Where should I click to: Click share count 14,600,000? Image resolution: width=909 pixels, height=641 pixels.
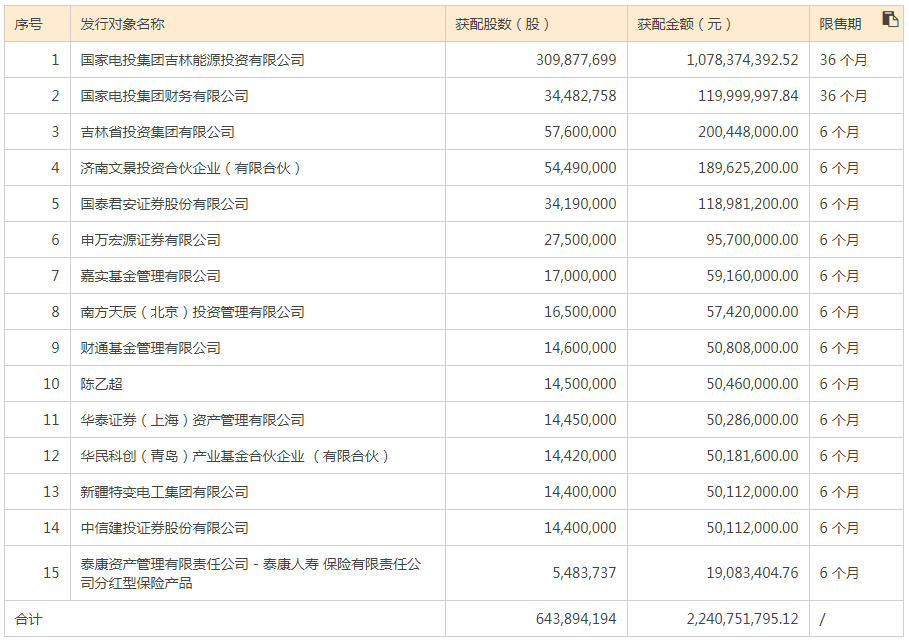[580, 348]
